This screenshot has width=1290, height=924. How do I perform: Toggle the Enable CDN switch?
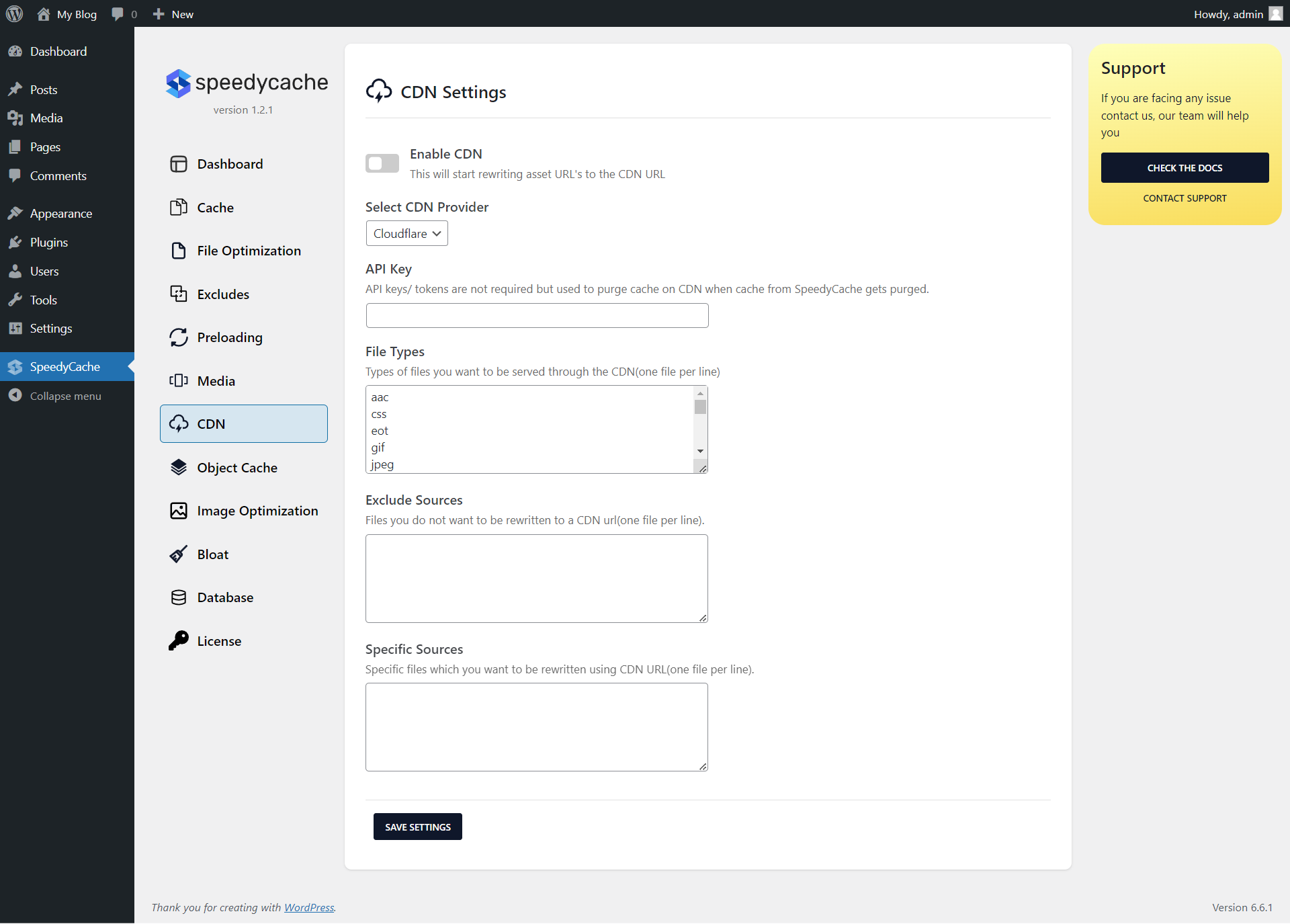coord(382,163)
